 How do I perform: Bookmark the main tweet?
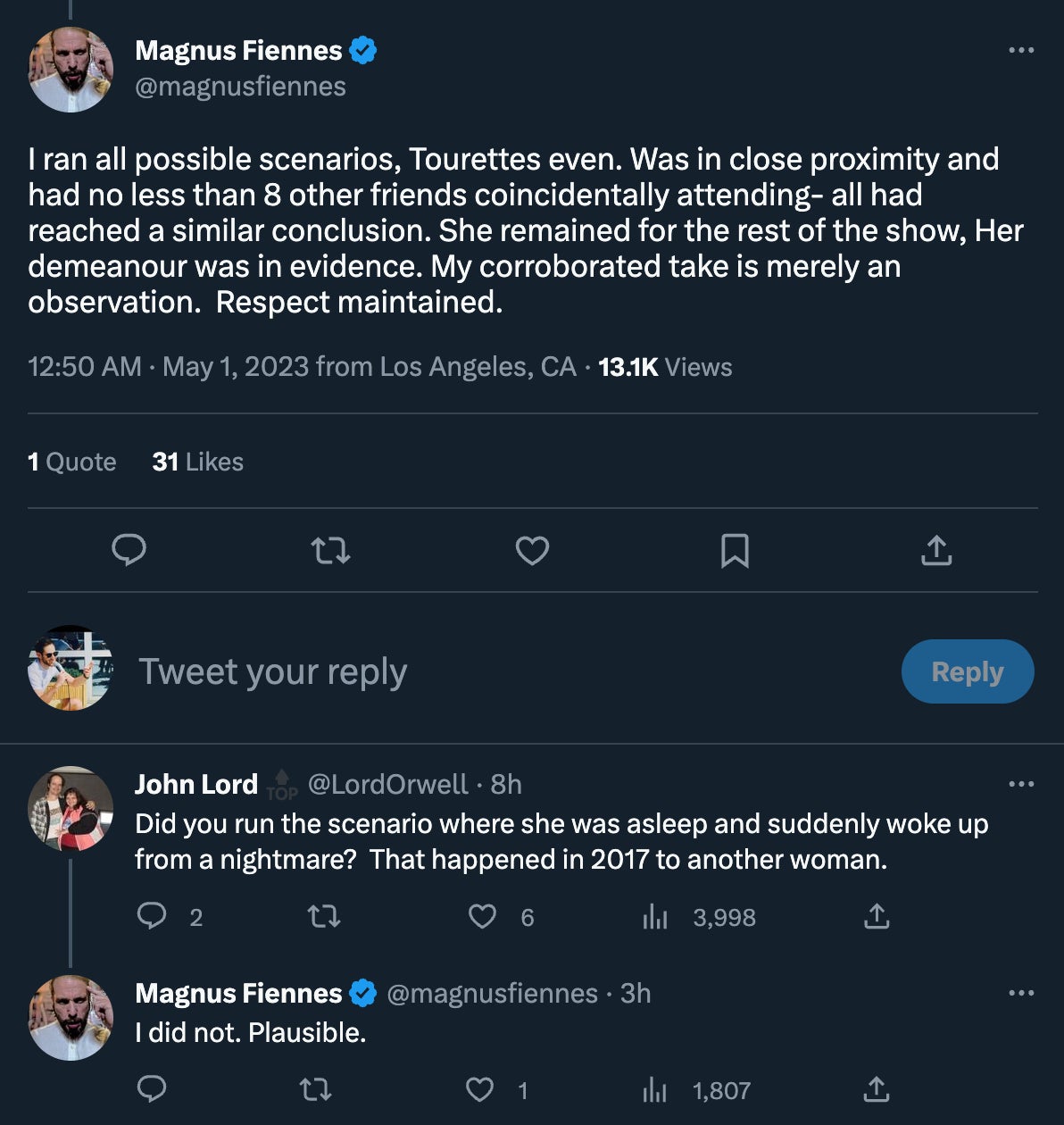point(734,551)
